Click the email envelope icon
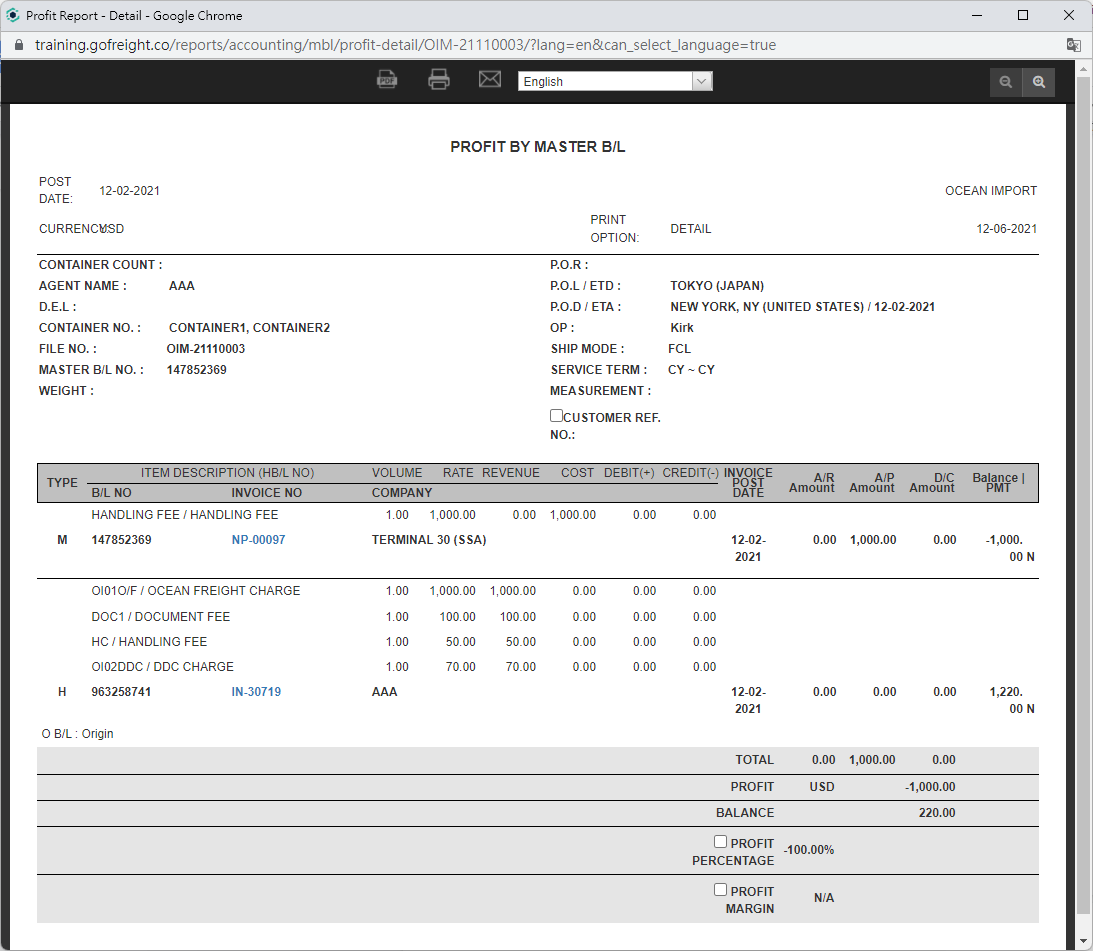This screenshot has height=951, width=1093. click(489, 79)
